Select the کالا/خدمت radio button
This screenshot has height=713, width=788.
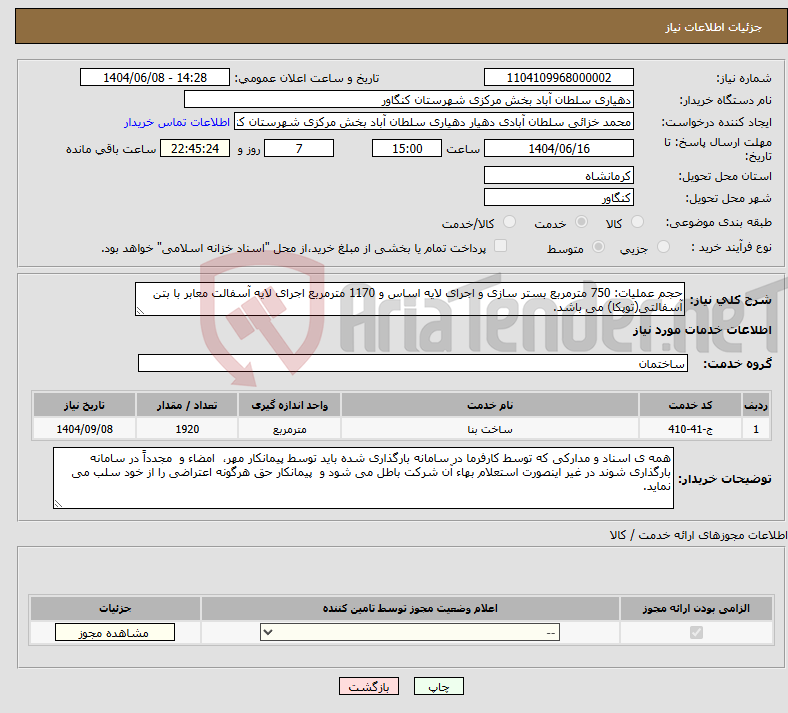(x=509, y=222)
